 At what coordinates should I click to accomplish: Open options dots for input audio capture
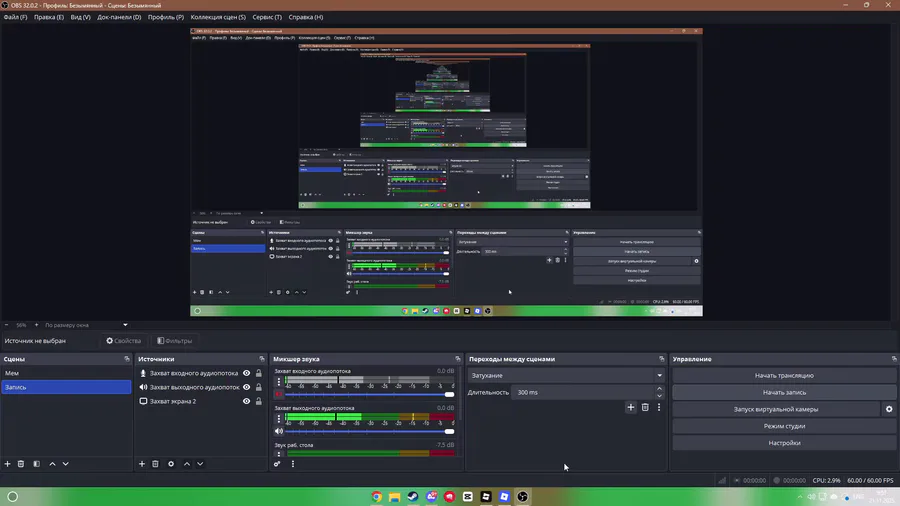click(279, 382)
